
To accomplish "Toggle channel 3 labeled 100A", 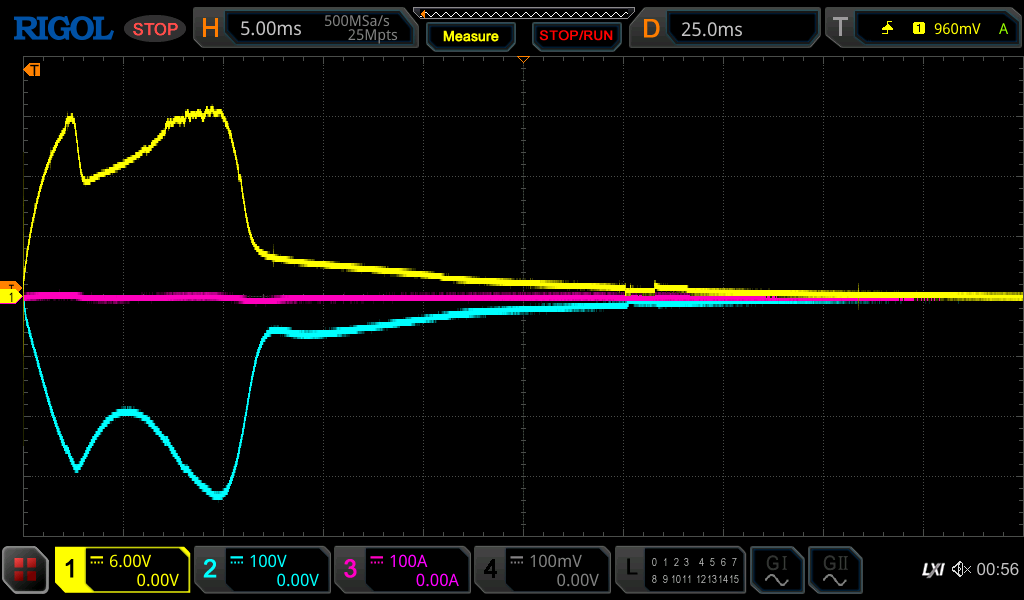I will click(401, 570).
